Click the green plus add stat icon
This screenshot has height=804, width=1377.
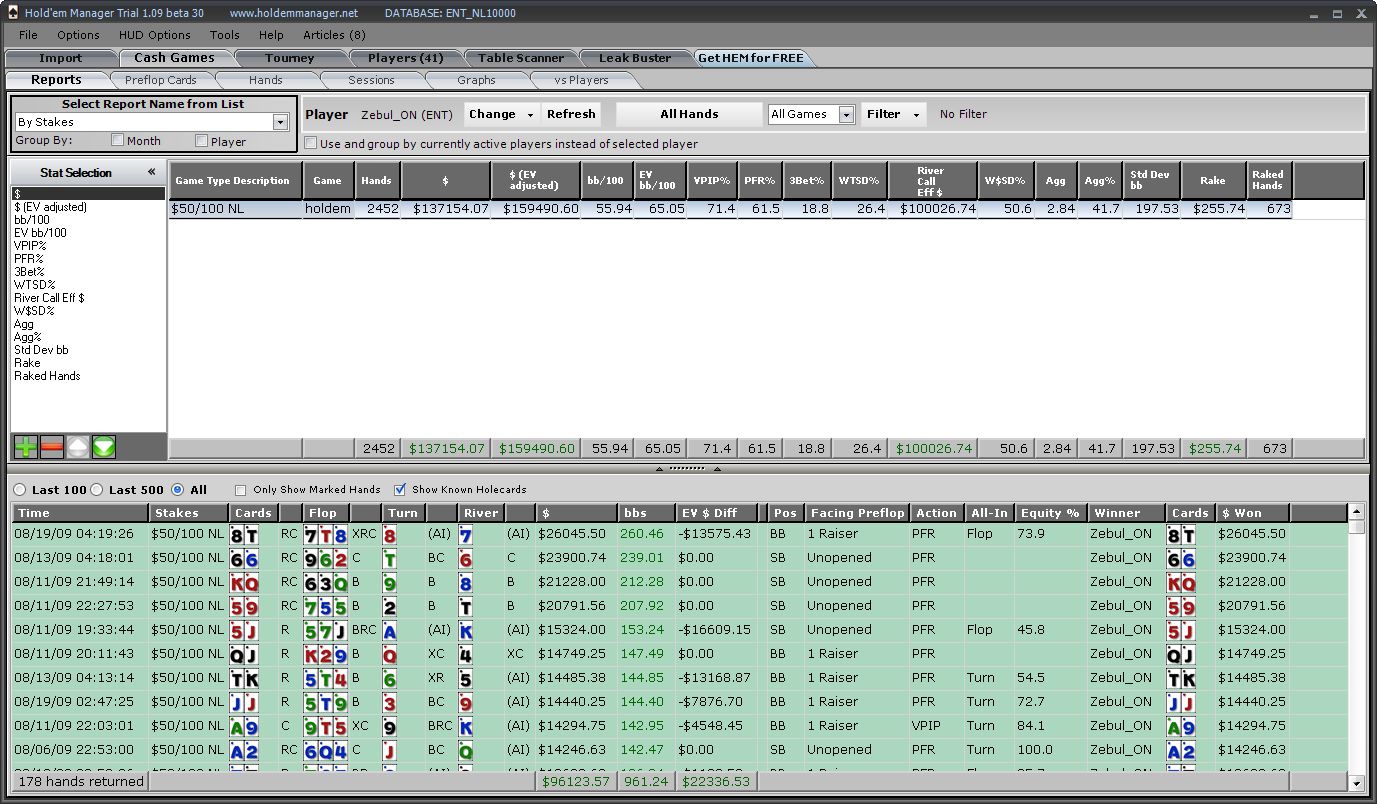(25, 447)
